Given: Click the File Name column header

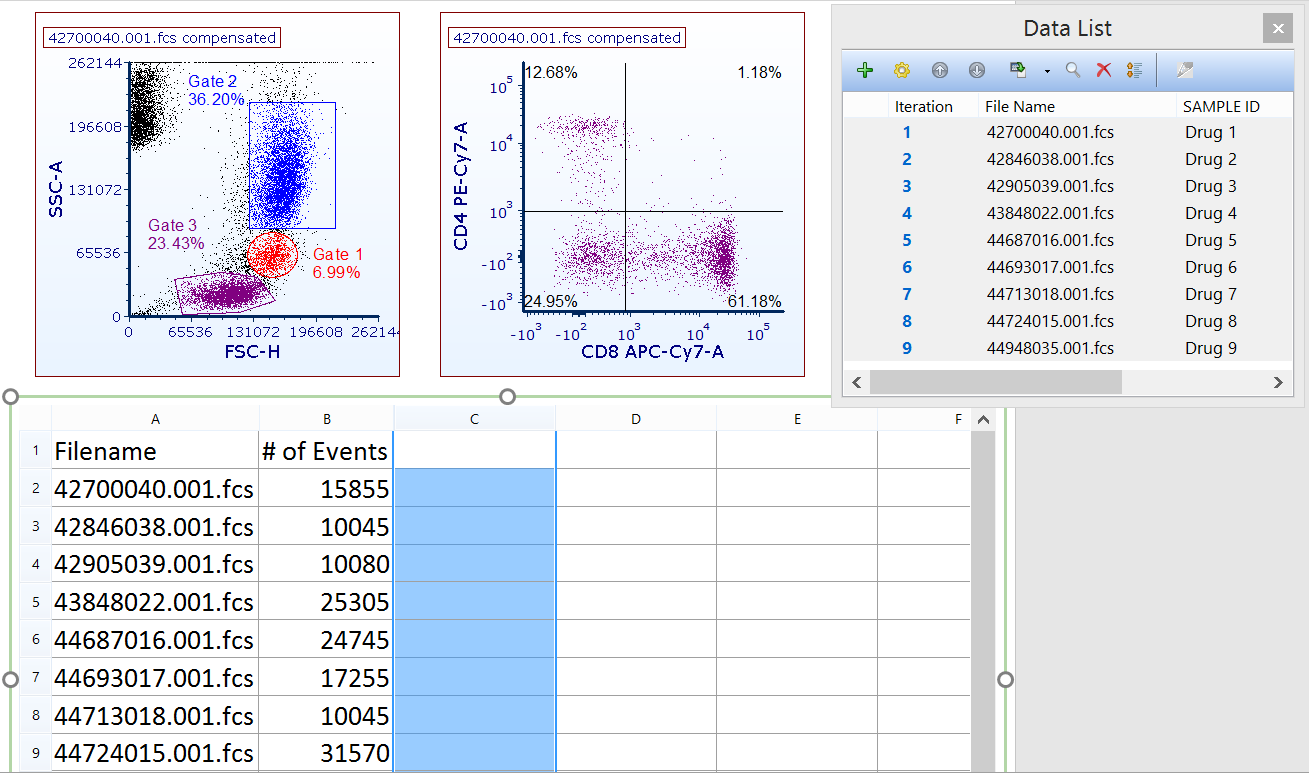Looking at the screenshot, I should pyautogui.click(x=1020, y=106).
